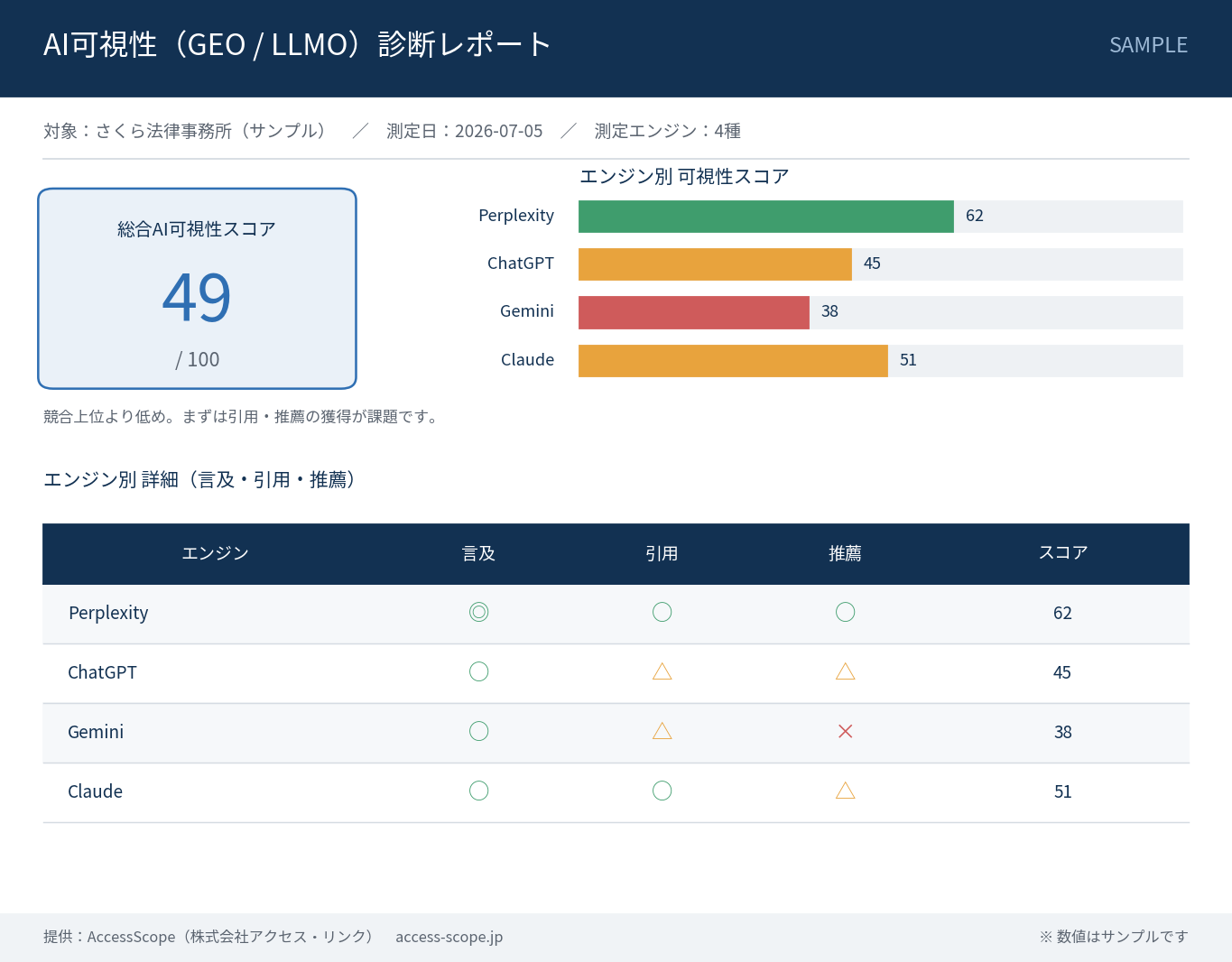Click the Perplexity label beside the bar chart
This screenshot has width=1232, height=962.
516,216
